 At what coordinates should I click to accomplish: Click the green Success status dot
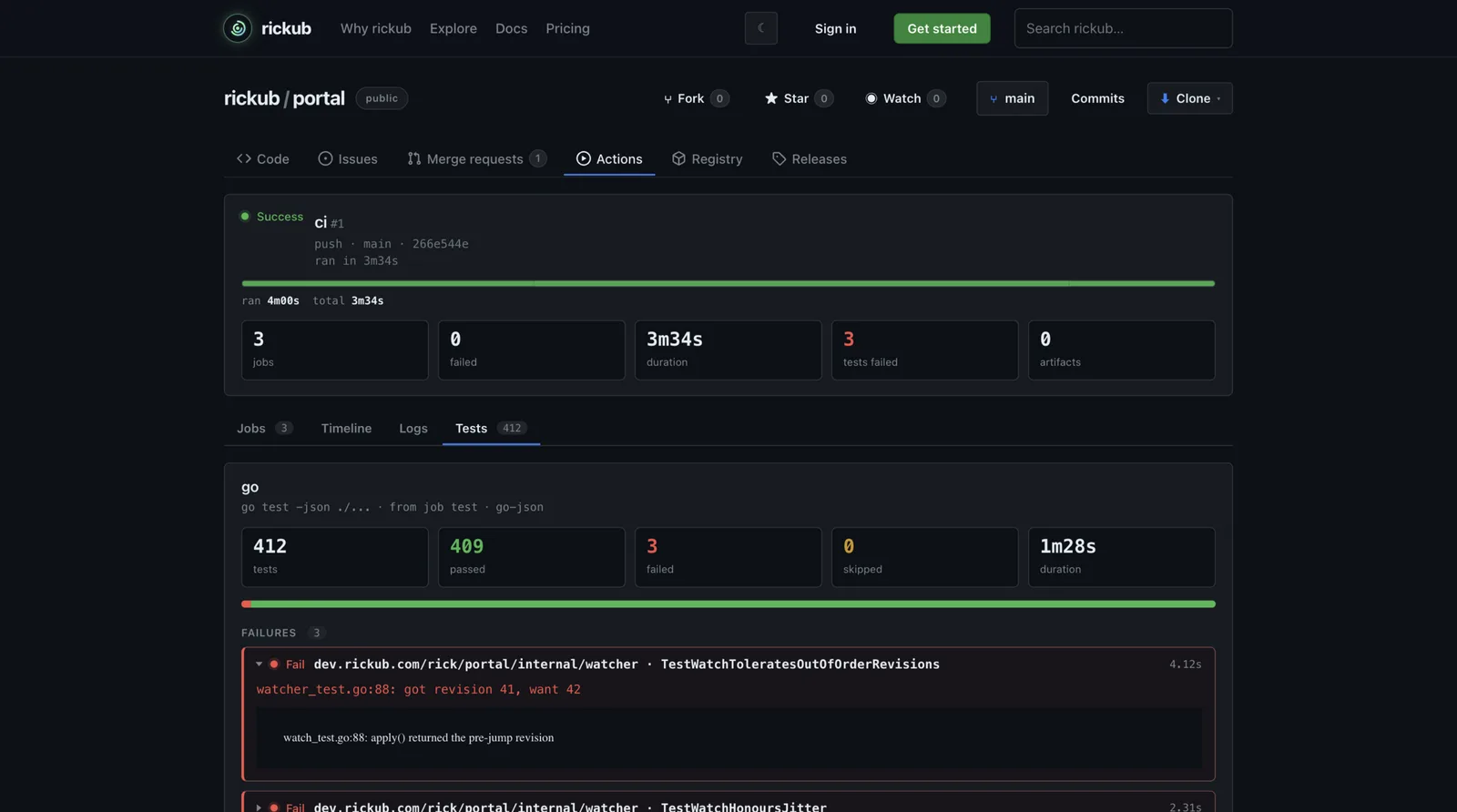click(245, 217)
